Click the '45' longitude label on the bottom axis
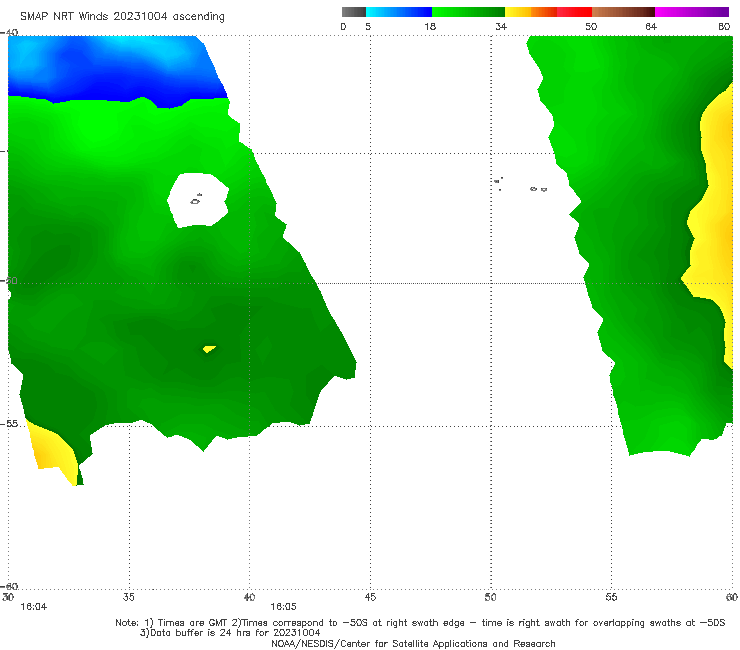The height and width of the screenshot is (650, 740). (x=370, y=597)
